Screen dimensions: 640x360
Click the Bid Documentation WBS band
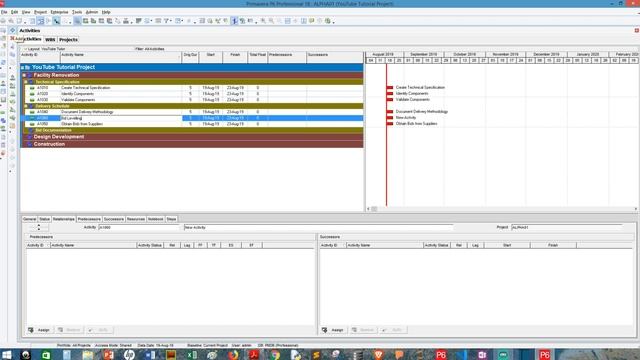click(x=192, y=131)
